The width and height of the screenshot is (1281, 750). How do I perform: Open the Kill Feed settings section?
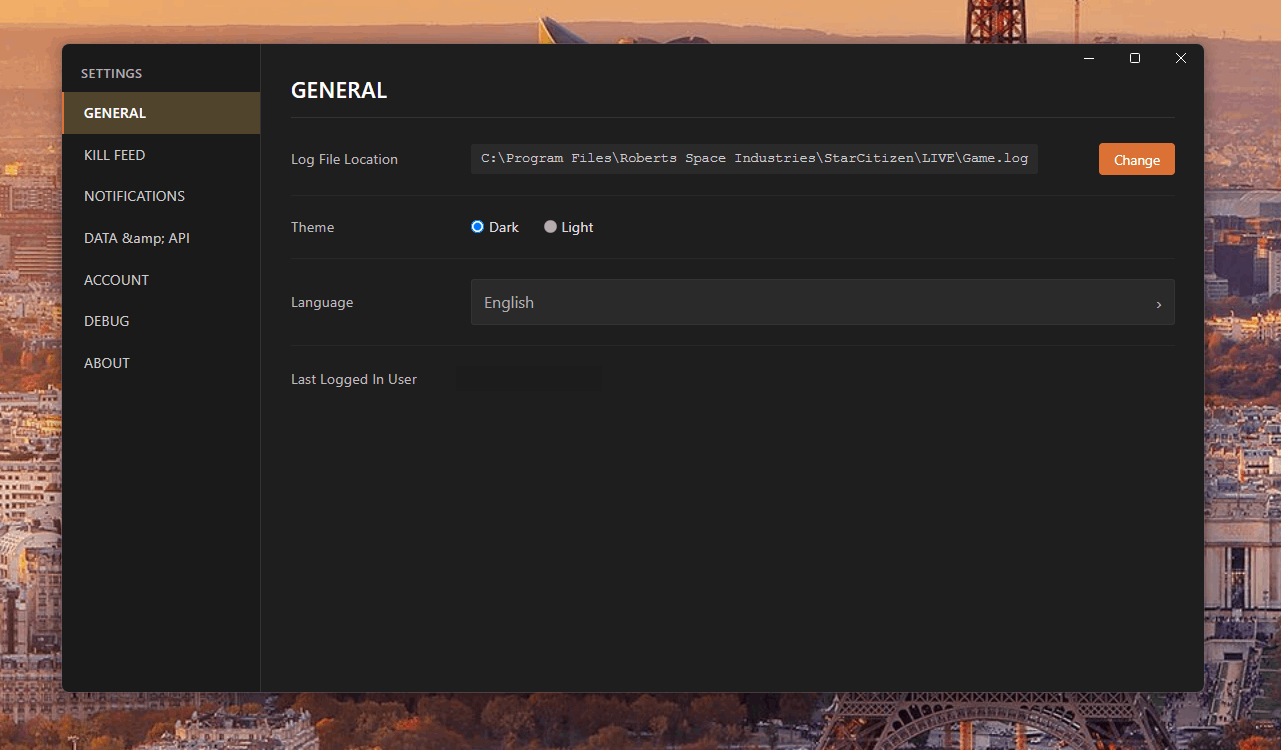[161, 155]
